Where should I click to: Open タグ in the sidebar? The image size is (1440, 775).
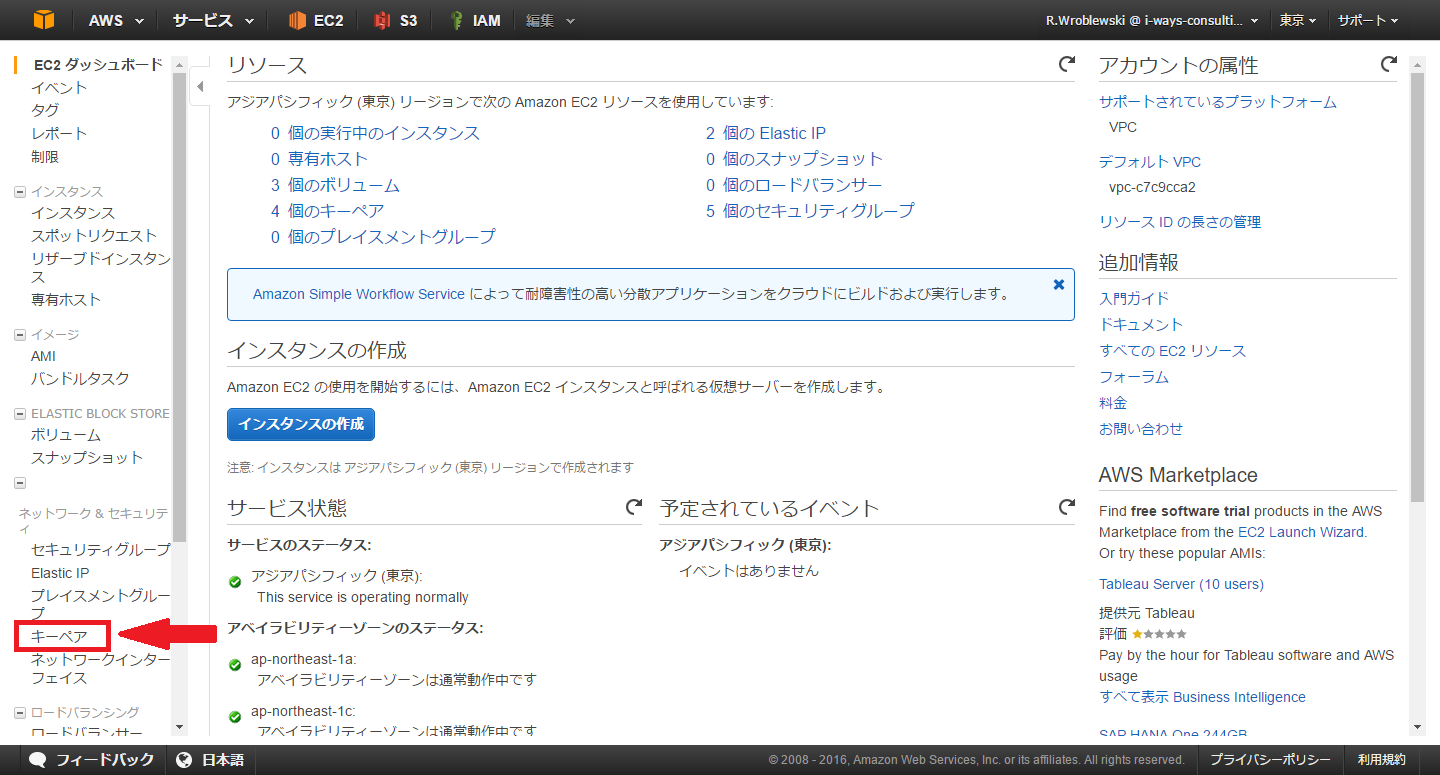pos(45,110)
